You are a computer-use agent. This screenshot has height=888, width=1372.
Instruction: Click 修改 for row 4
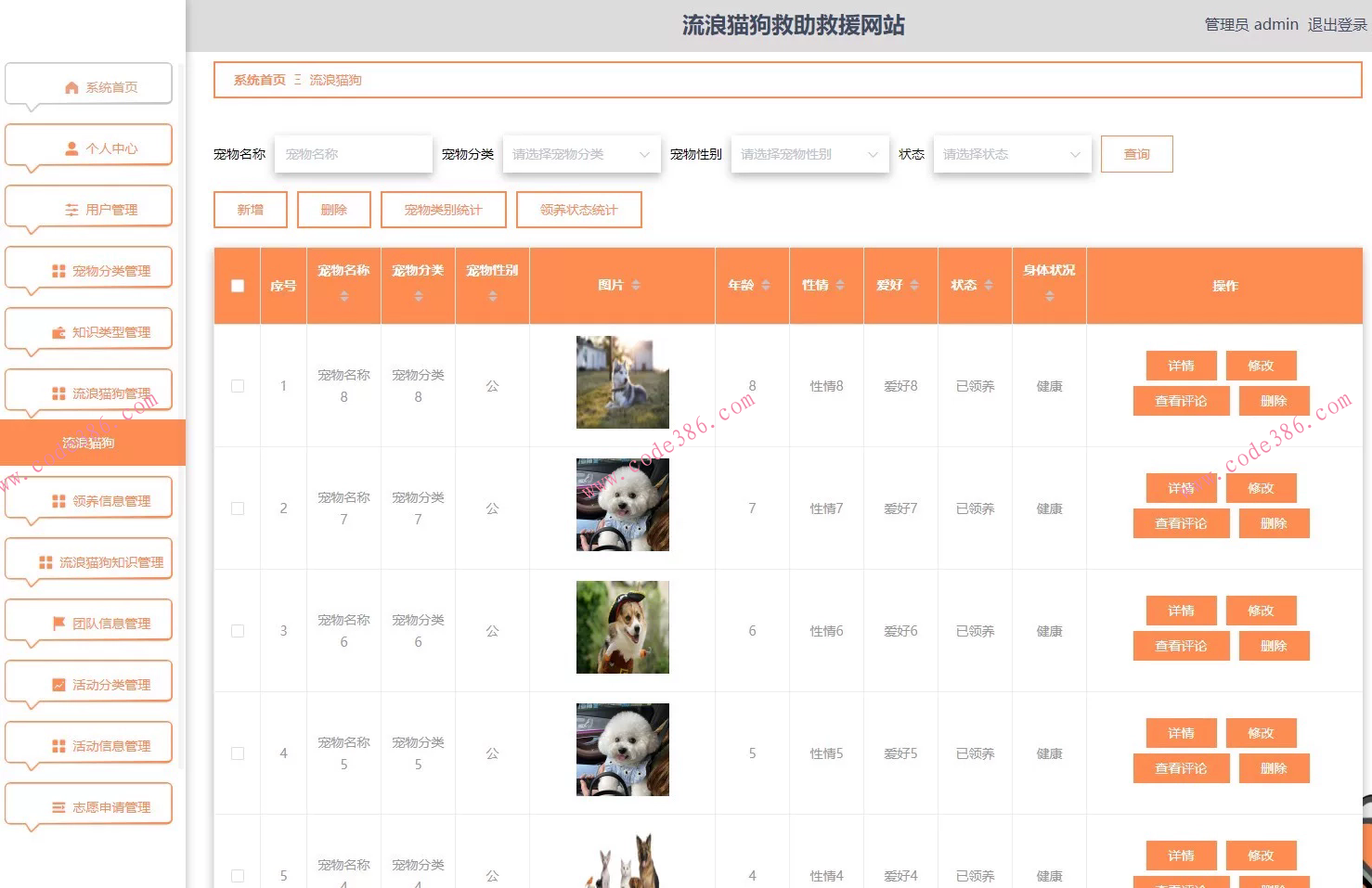pos(1261,733)
